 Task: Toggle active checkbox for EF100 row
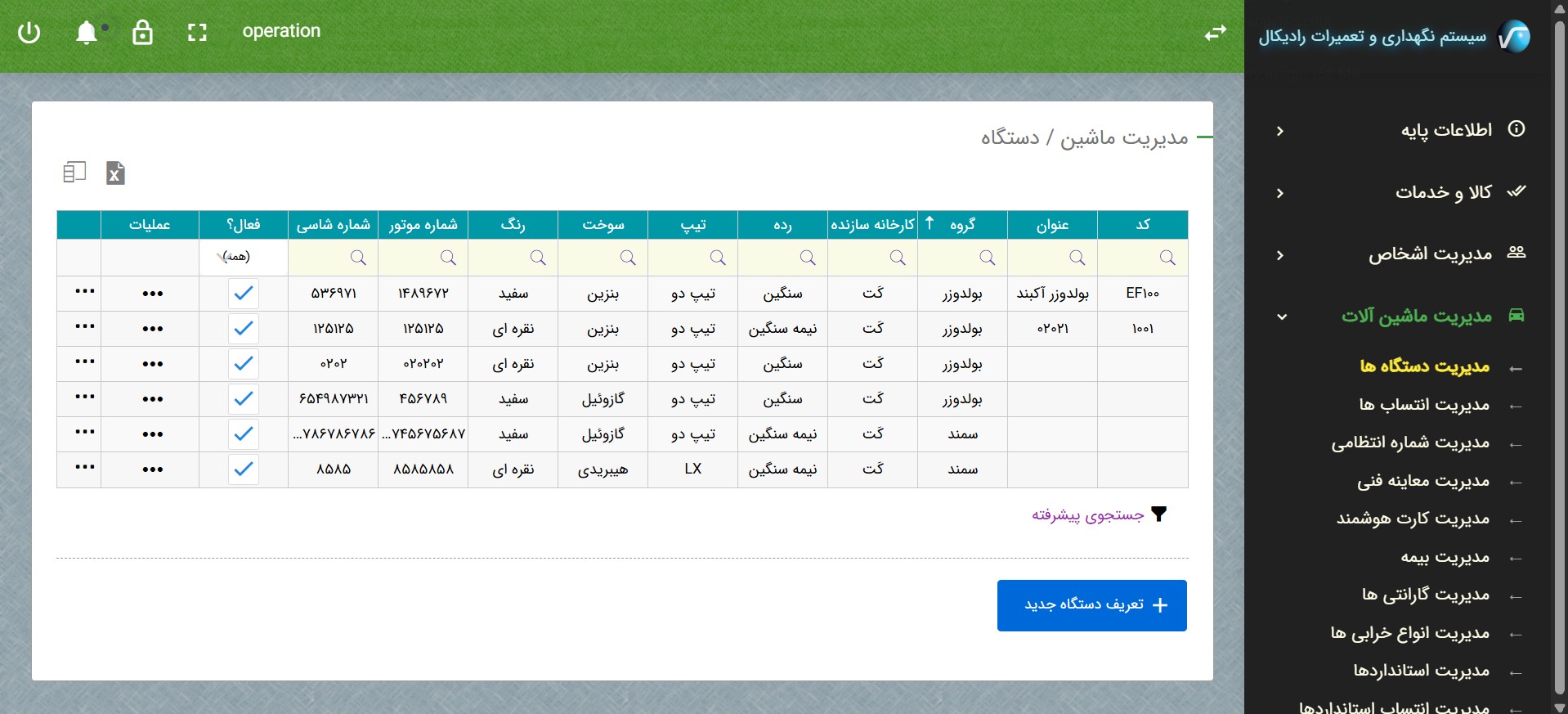click(x=244, y=294)
